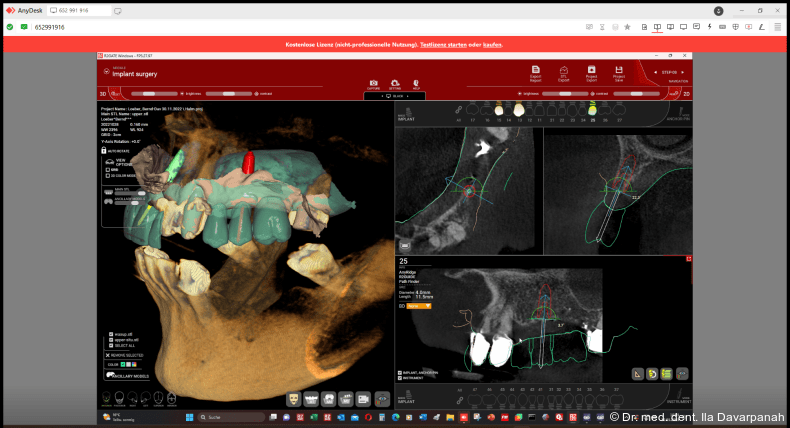The image size is (790, 428).
Task: Enable the Grid checkbox in View Options
Action: (108, 170)
